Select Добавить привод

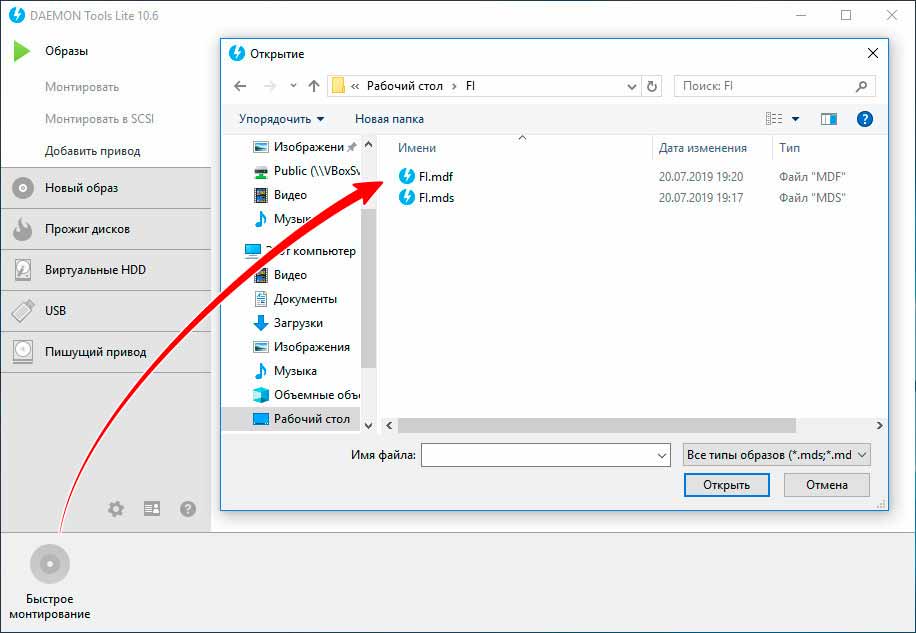click(92, 151)
